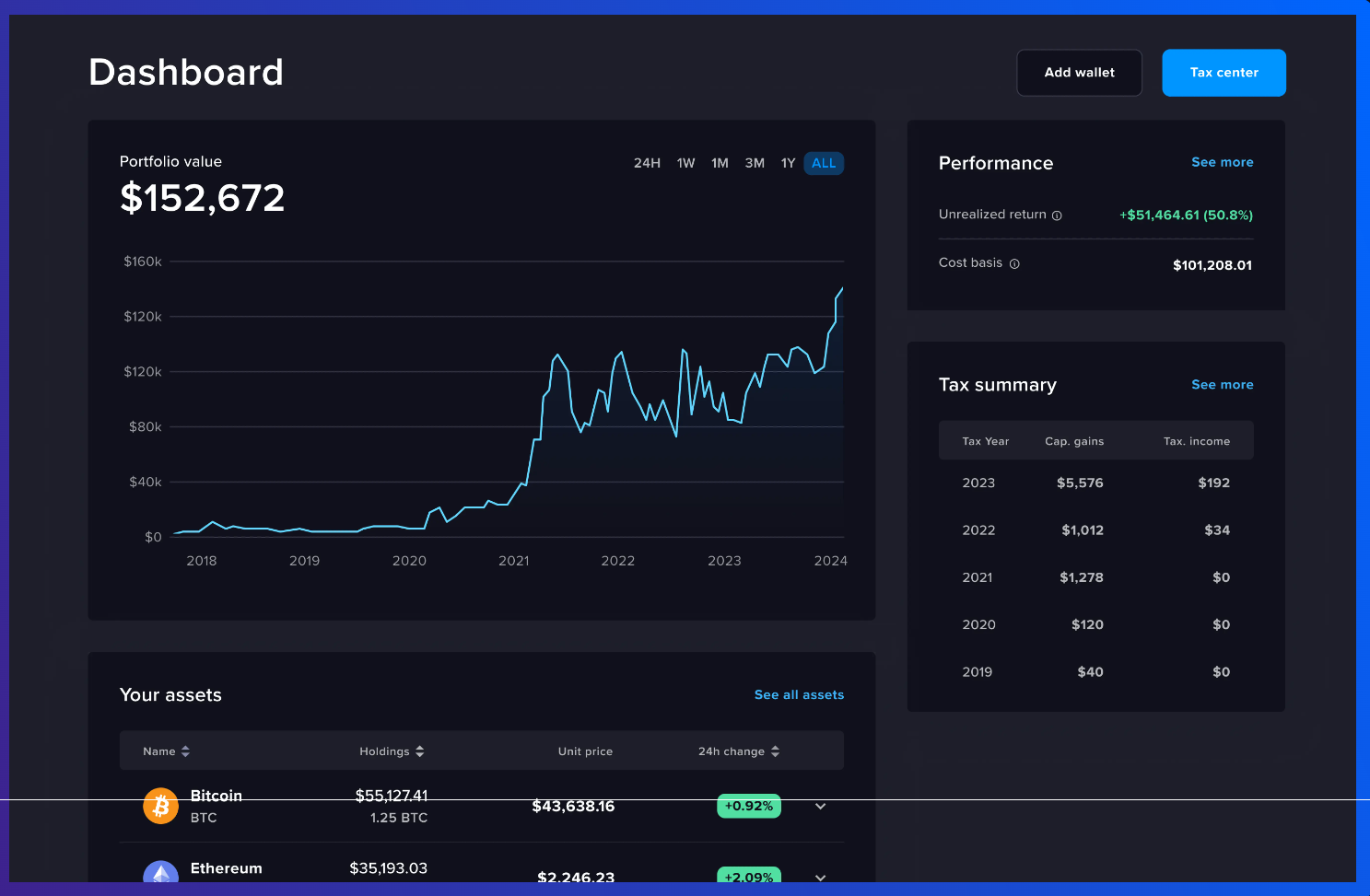1370x896 pixels.
Task: Click the Bitcoin logo icon
Action: tap(160, 807)
